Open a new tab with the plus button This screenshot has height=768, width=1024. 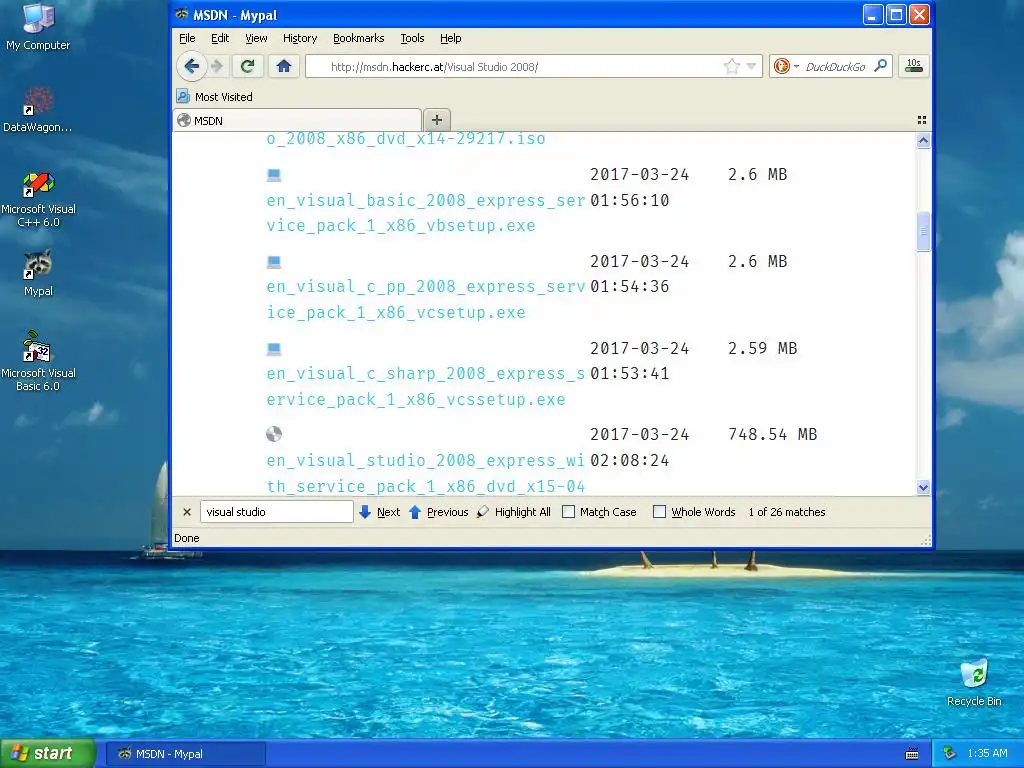point(437,120)
